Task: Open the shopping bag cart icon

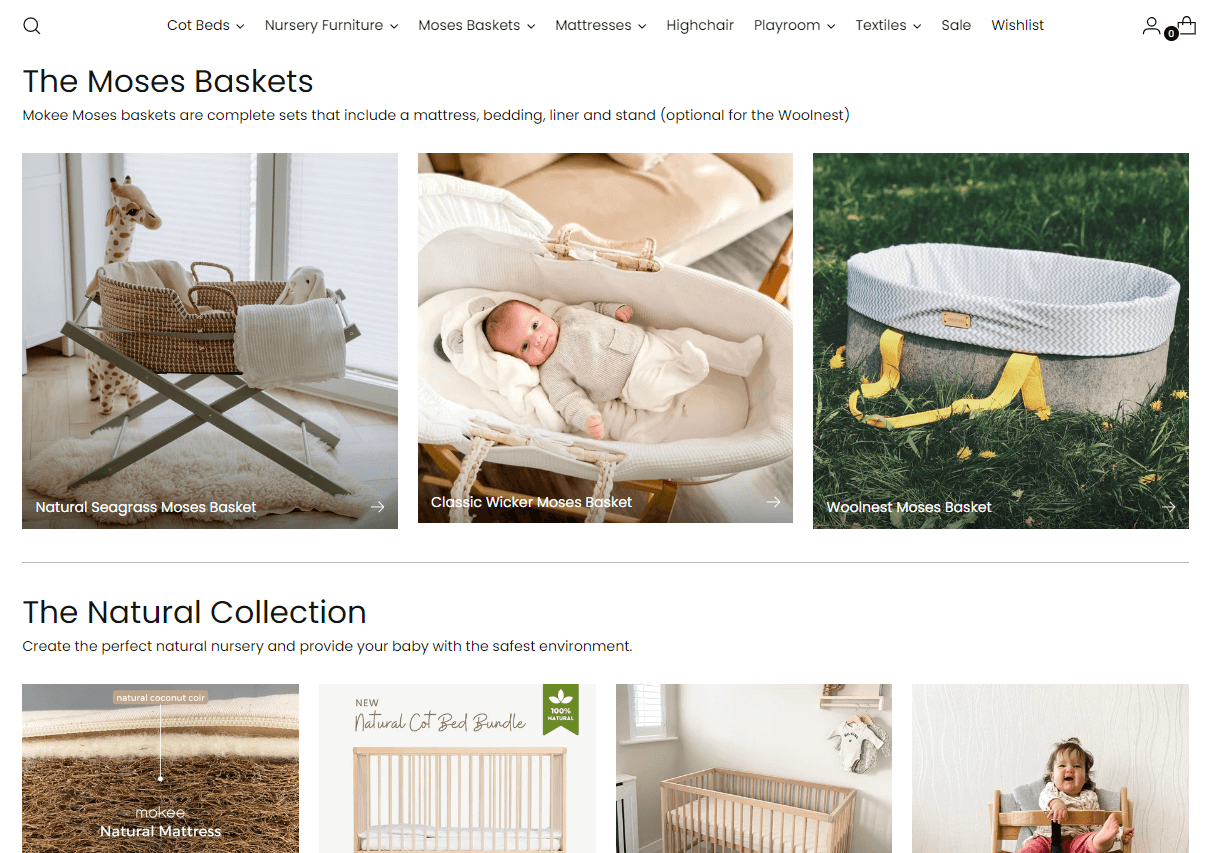Action: pyautogui.click(x=1187, y=25)
